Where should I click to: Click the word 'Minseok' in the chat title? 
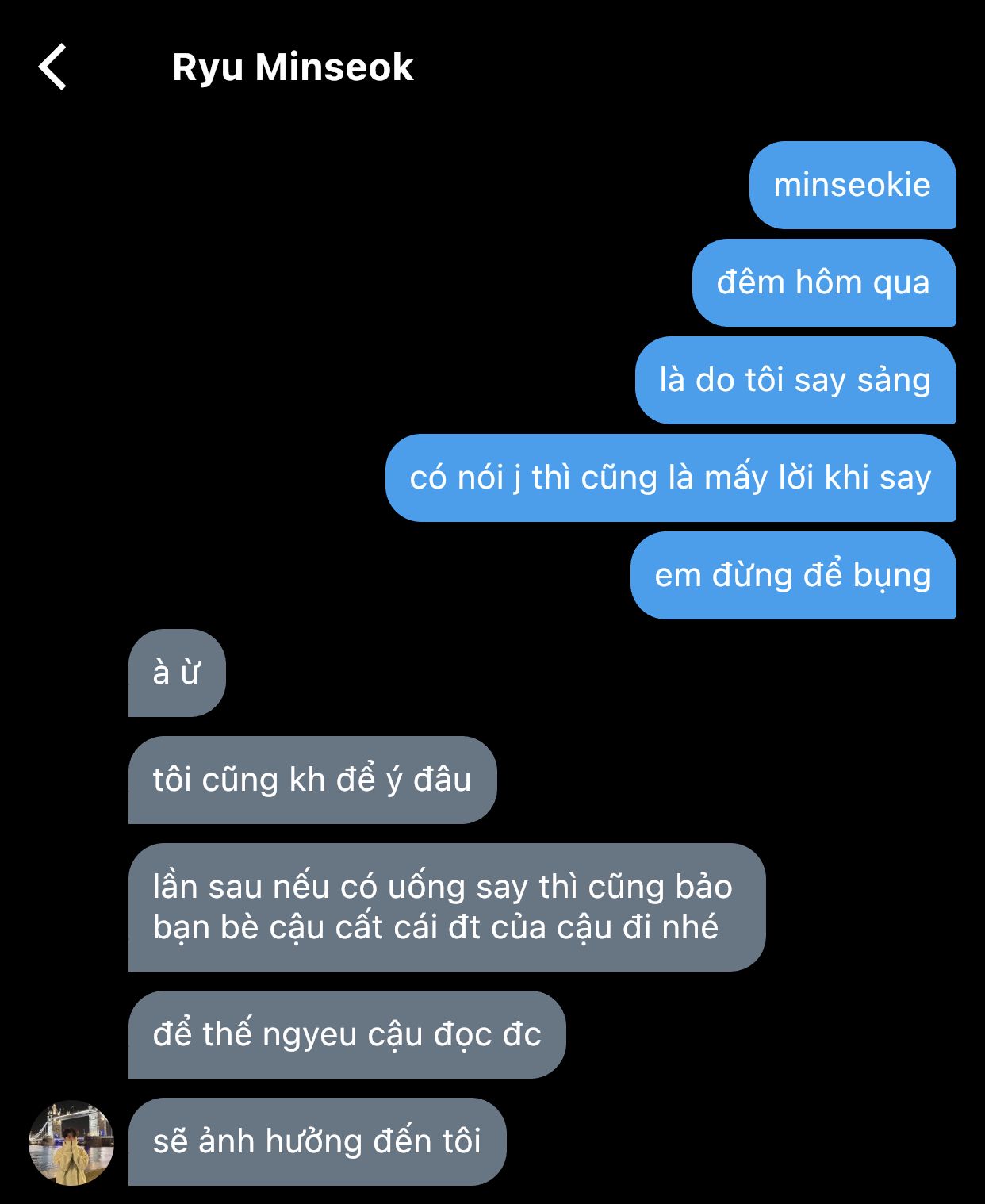click(x=334, y=67)
